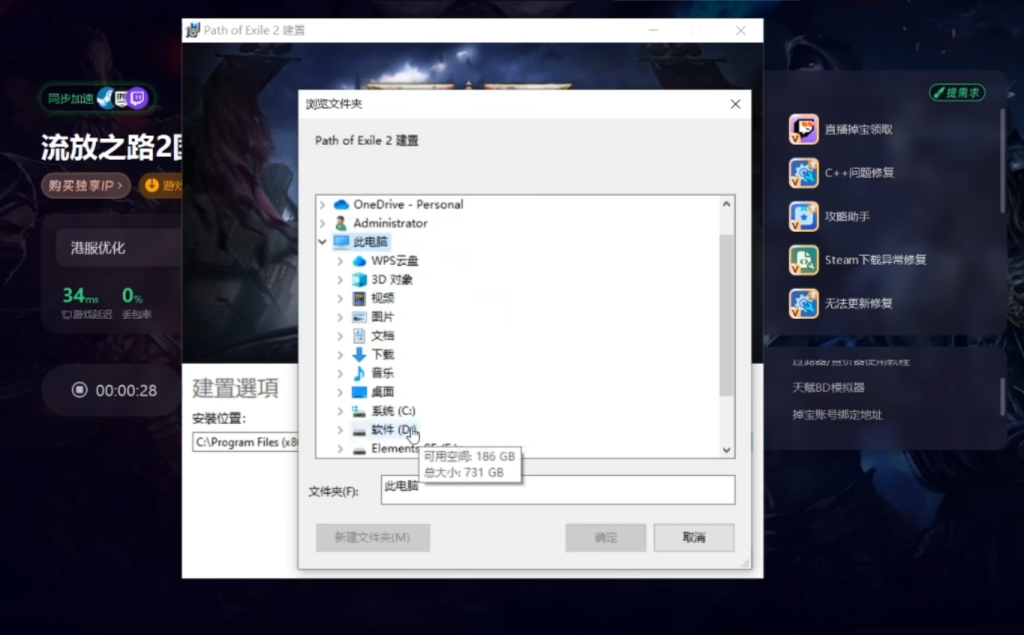Viewport: 1024px width, 635px height.
Task: Click the 取消 cancel button
Action: (x=694, y=538)
